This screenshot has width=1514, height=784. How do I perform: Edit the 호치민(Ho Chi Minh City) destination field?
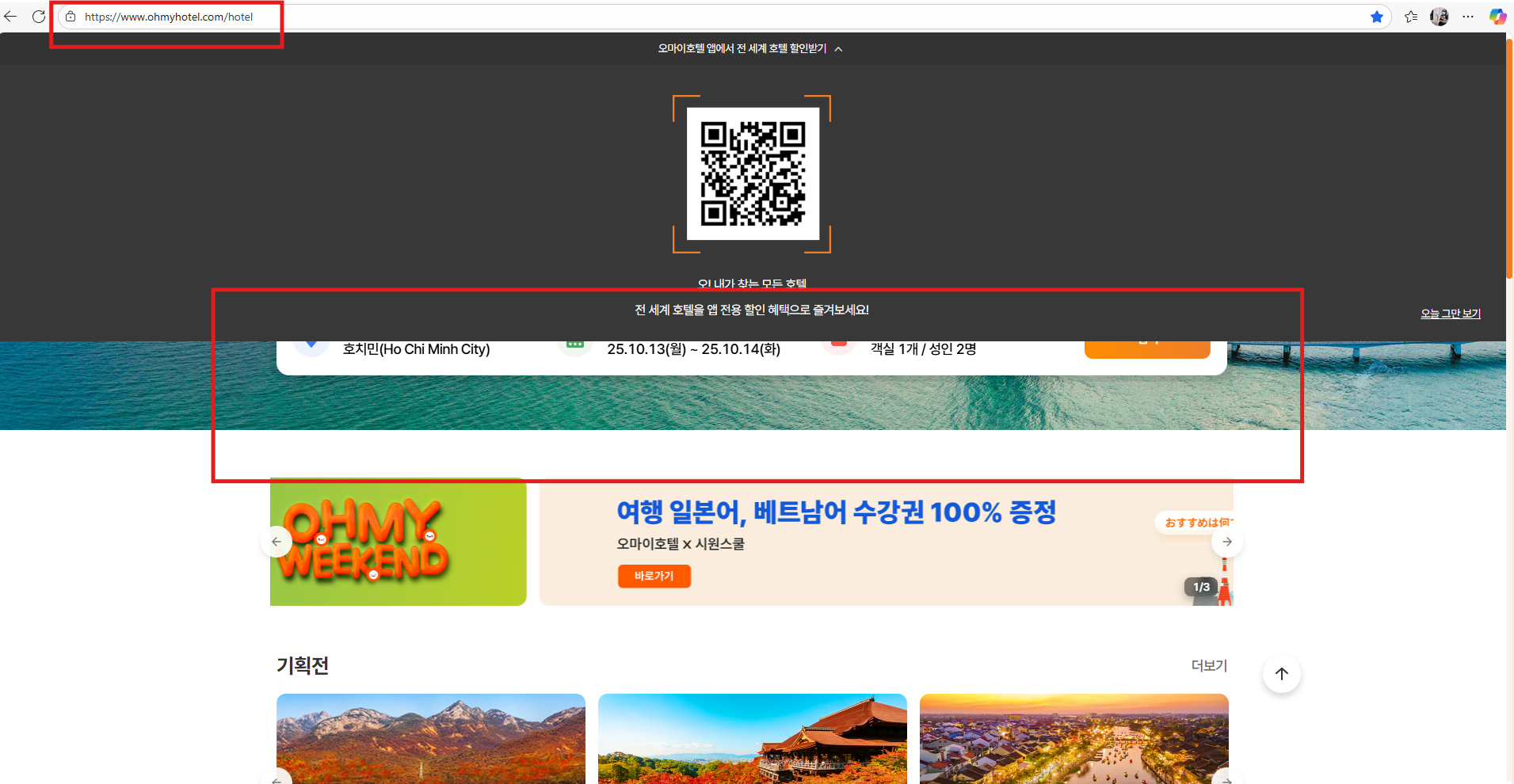coord(416,349)
